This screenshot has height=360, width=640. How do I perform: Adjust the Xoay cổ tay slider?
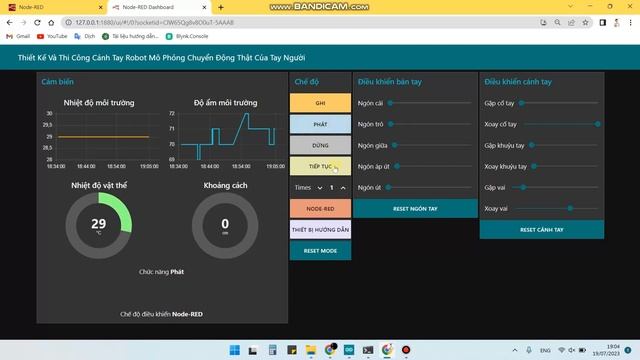[x=561, y=124]
